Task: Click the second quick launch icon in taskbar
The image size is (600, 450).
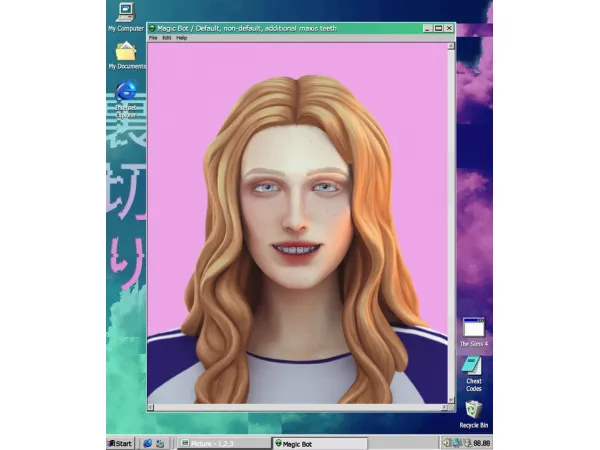Action: coord(160,443)
